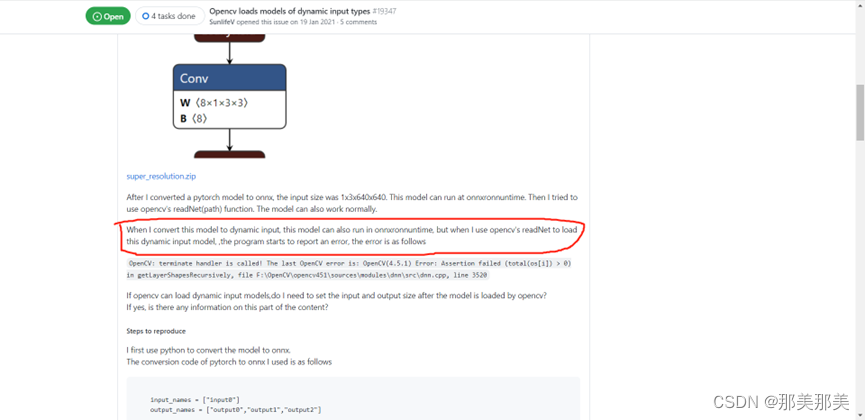The width and height of the screenshot is (865, 420).
Task: Click the OpenCV assertion error code text
Action: pyautogui.click(x=349, y=269)
